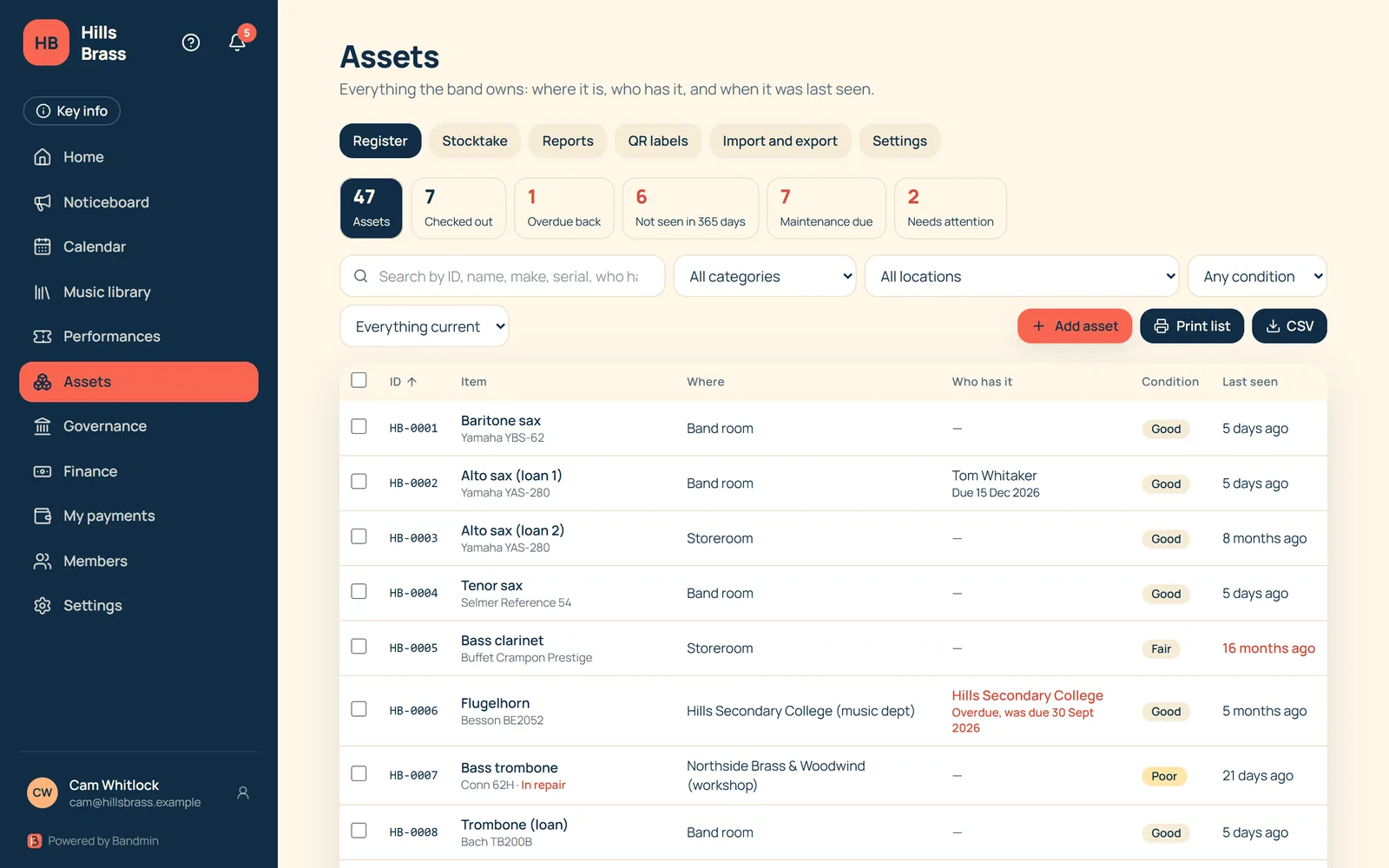The height and width of the screenshot is (868, 1389).
Task: Open the Powered by Bandmin link
Action: pyautogui.click(x=94, y=841)
